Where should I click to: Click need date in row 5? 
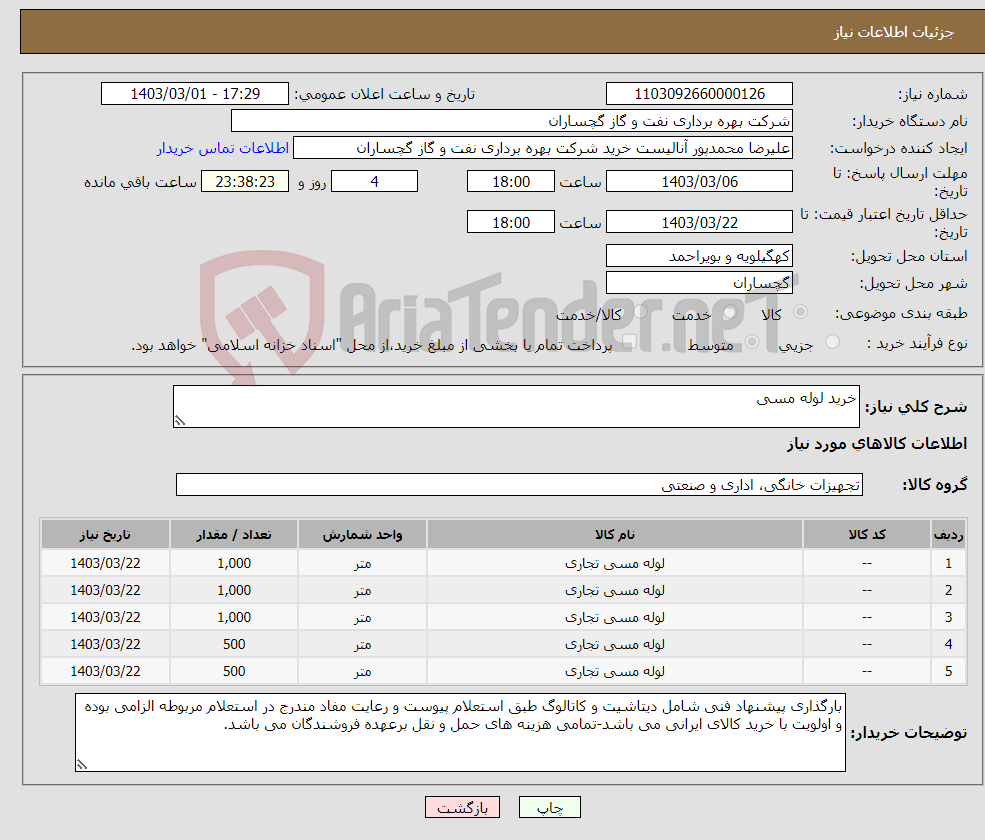pos(105,672)
